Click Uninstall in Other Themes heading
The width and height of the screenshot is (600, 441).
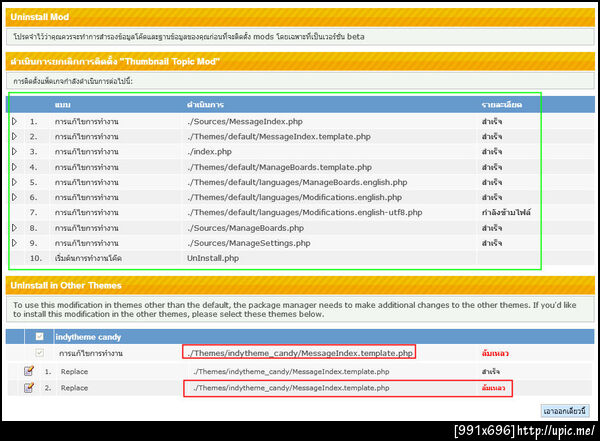click(66, 285)
